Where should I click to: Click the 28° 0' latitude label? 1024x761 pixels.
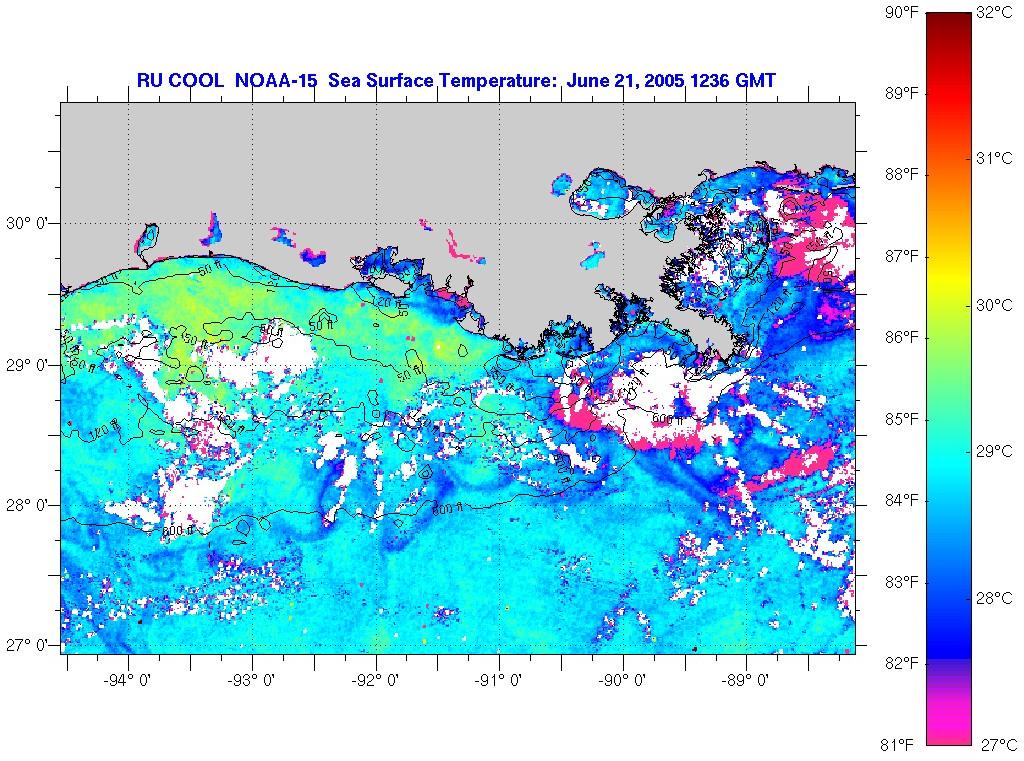(28, 505)
